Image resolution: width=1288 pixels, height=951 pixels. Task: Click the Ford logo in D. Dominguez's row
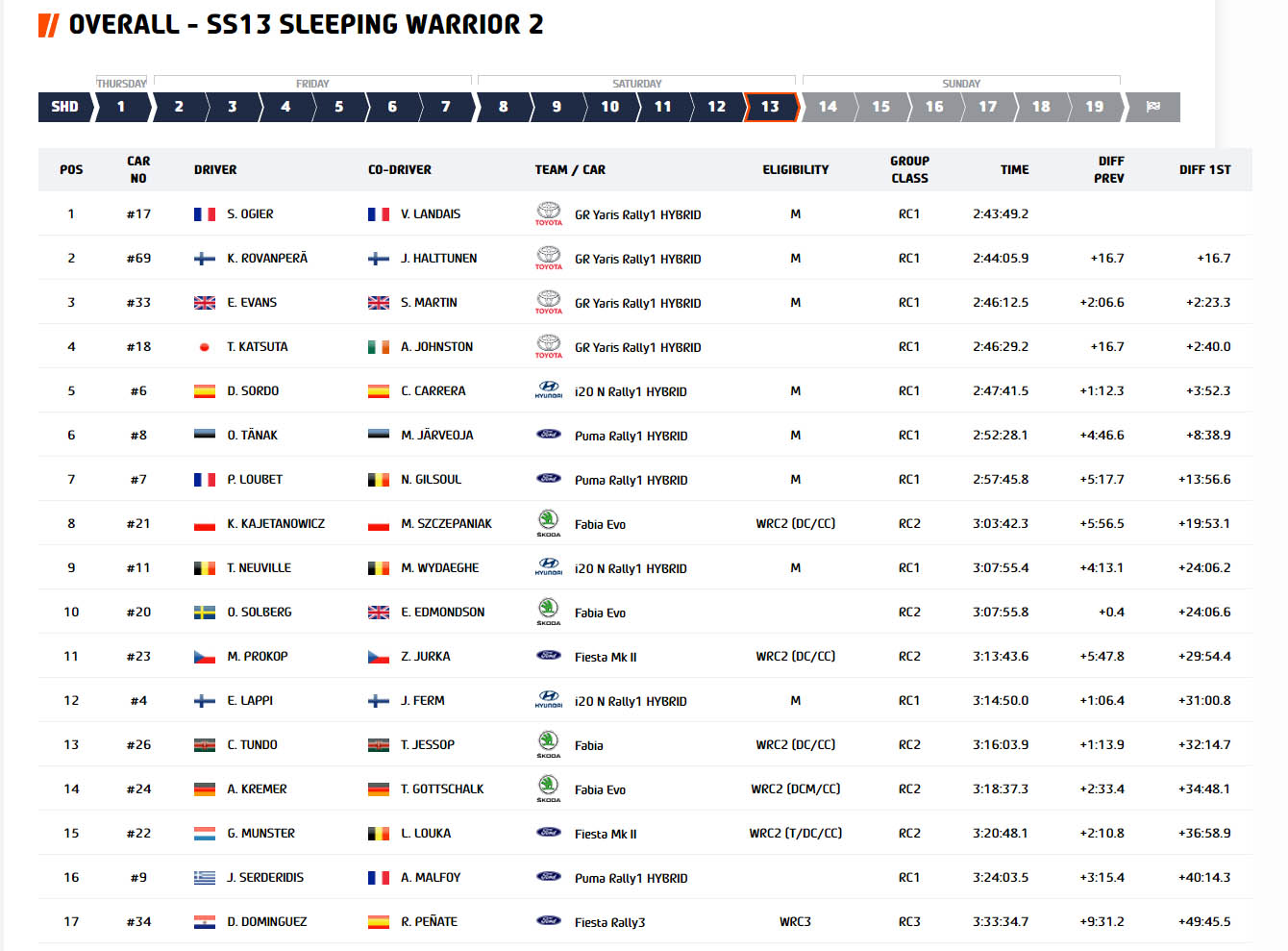tap(549, 921)
